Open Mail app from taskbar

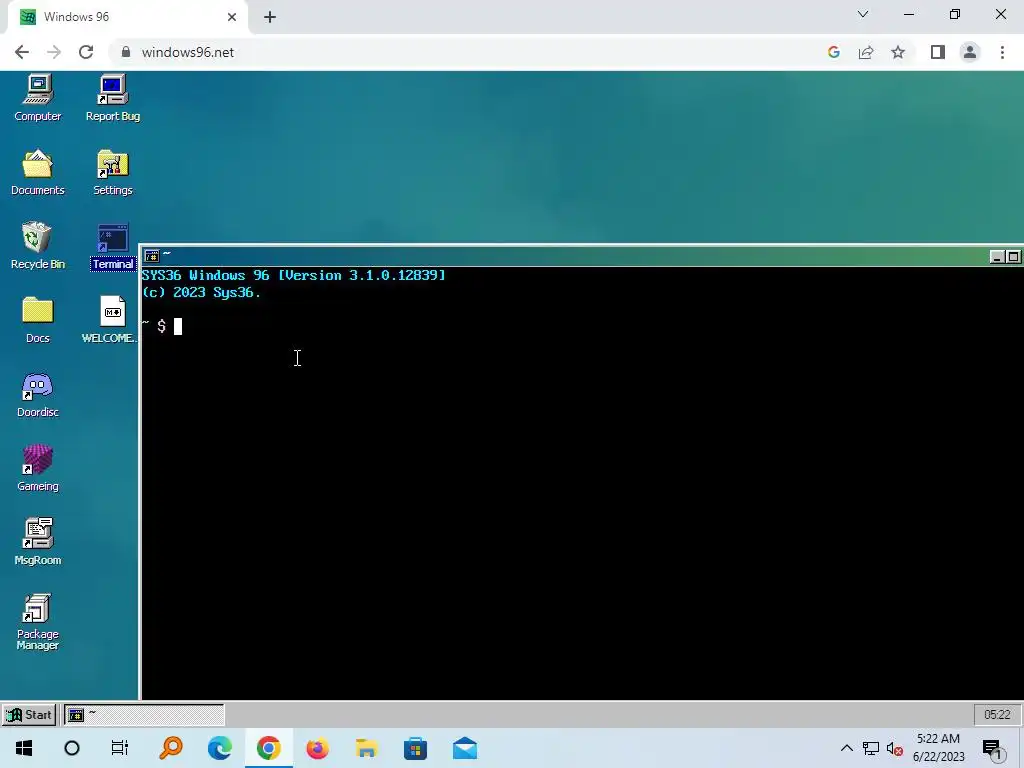pos(465,748)
